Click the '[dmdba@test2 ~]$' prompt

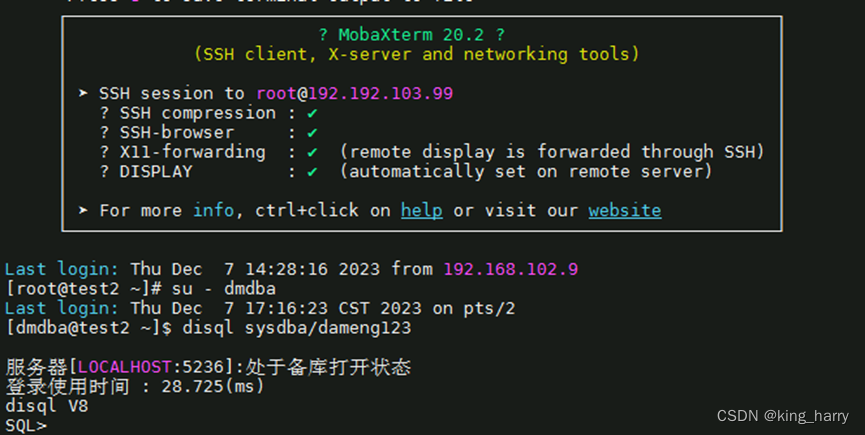89,328
